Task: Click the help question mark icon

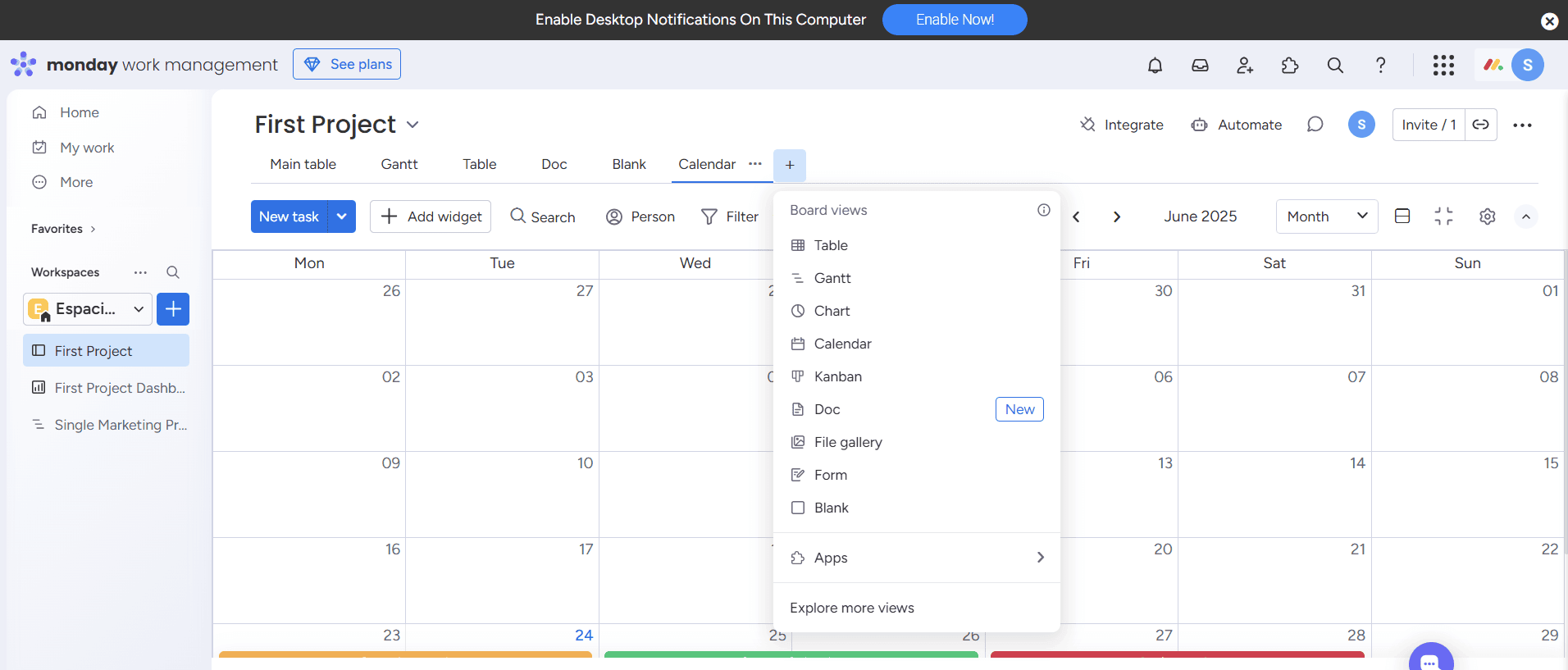Action: 1380,65
